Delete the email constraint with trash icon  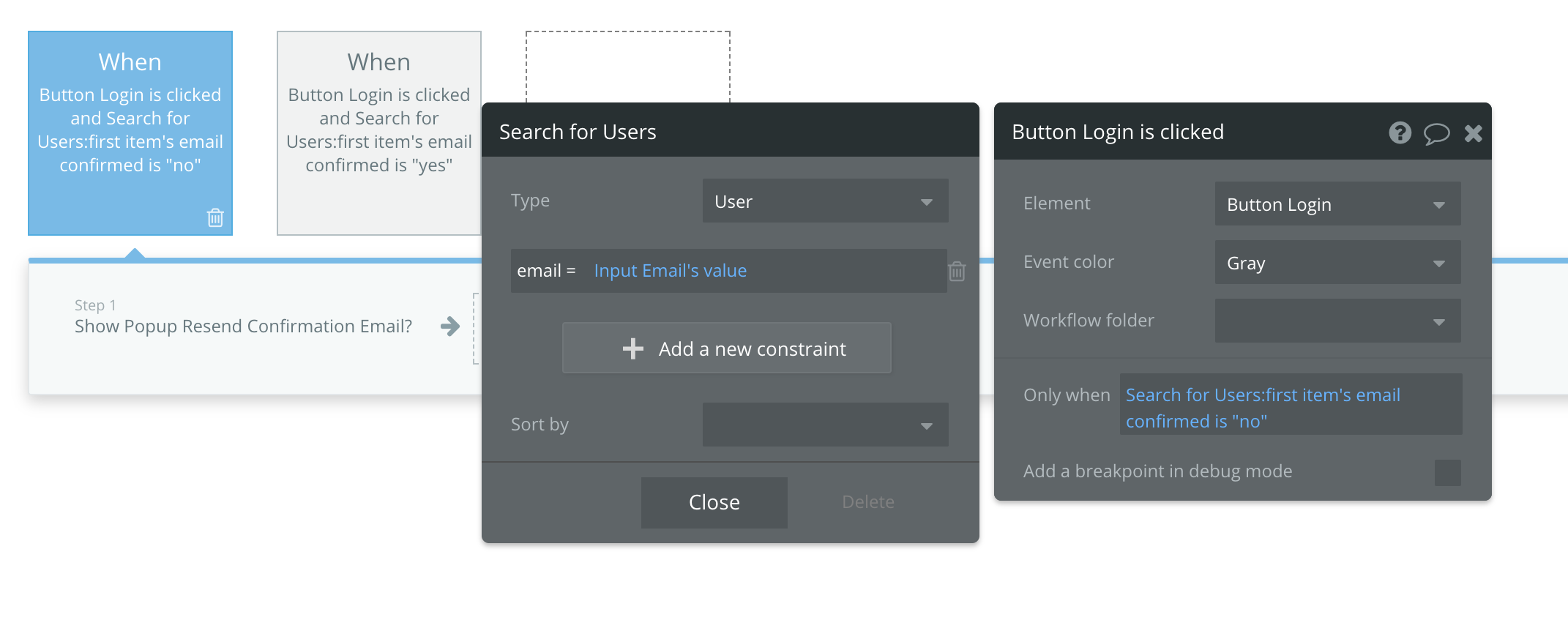click(957, 272)
